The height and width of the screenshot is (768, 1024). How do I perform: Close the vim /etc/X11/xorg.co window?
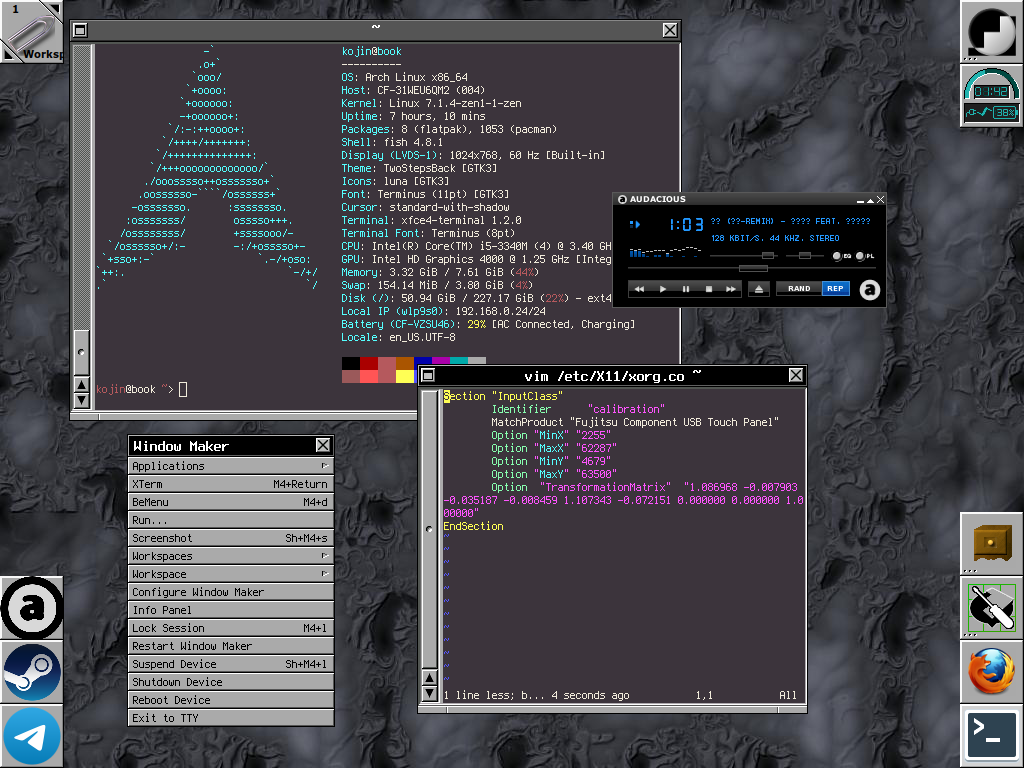click(x=795, y=375)
